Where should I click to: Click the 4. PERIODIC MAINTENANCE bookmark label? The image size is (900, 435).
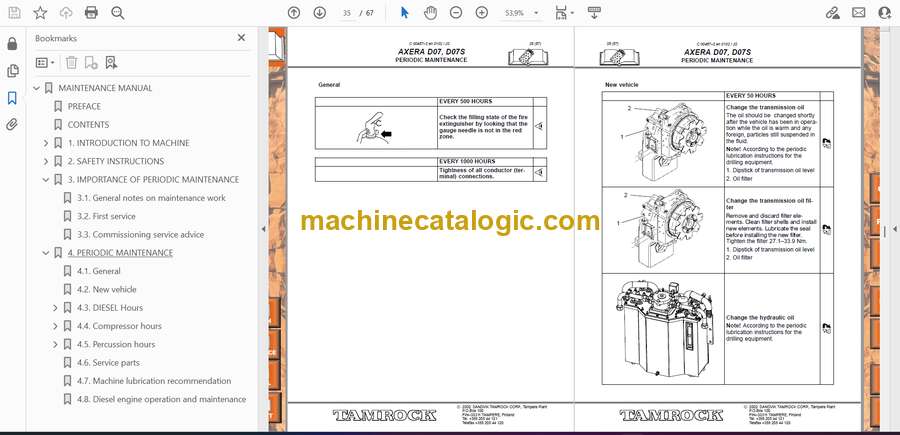point(121,253)
